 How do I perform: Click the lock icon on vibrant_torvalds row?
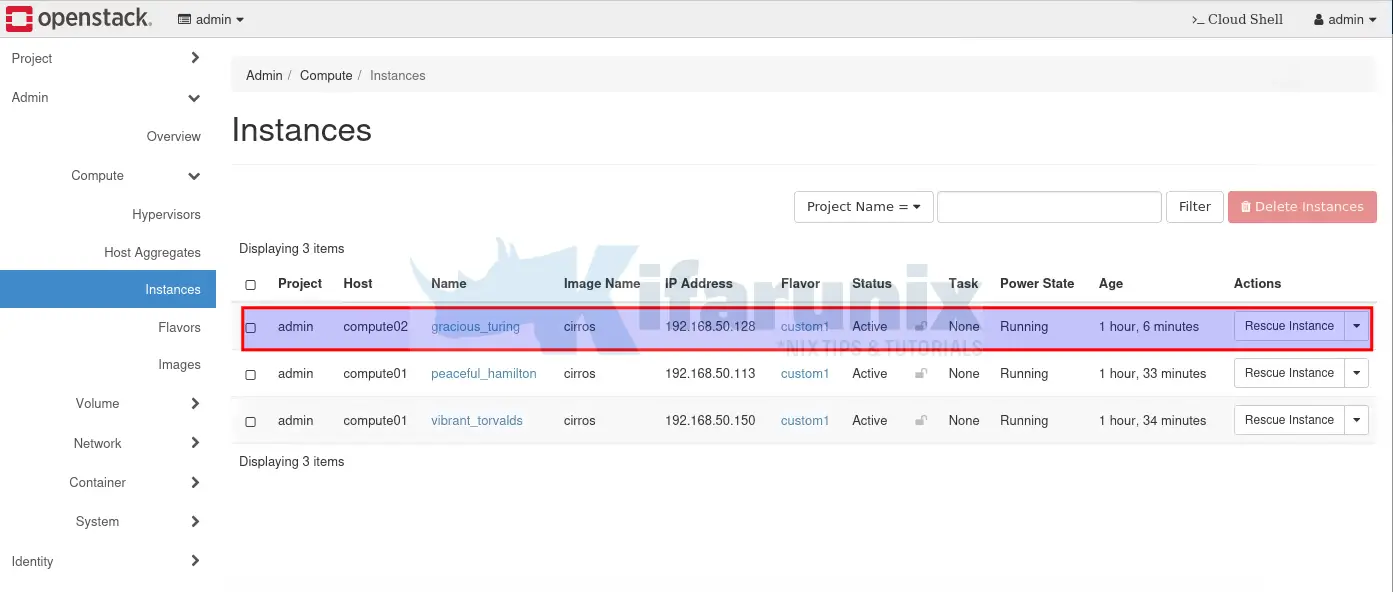point(920,420)
